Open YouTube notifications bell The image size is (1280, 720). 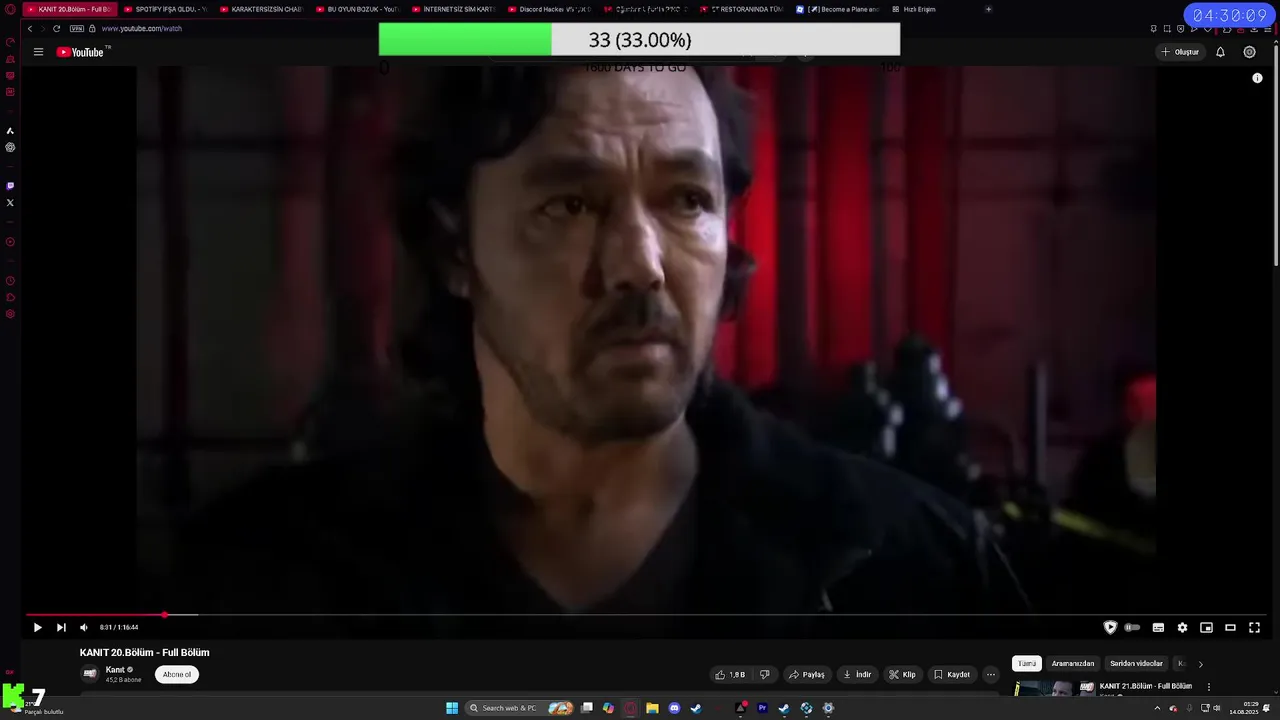point(1220,52)
